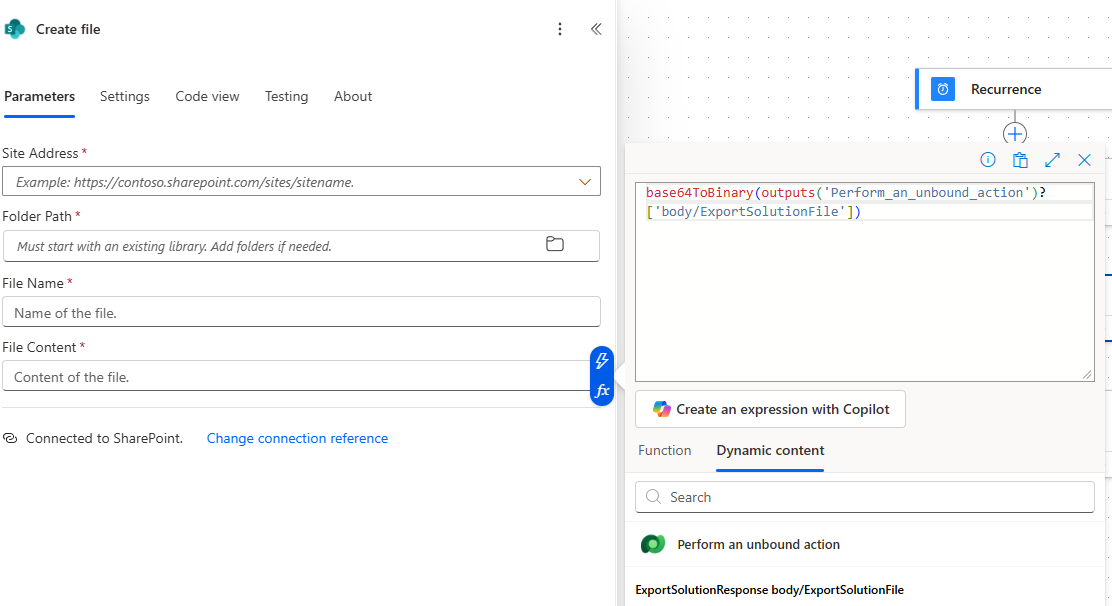1112x606 pixels.
Task: Click the File Name input field
Action: [301, 312]
